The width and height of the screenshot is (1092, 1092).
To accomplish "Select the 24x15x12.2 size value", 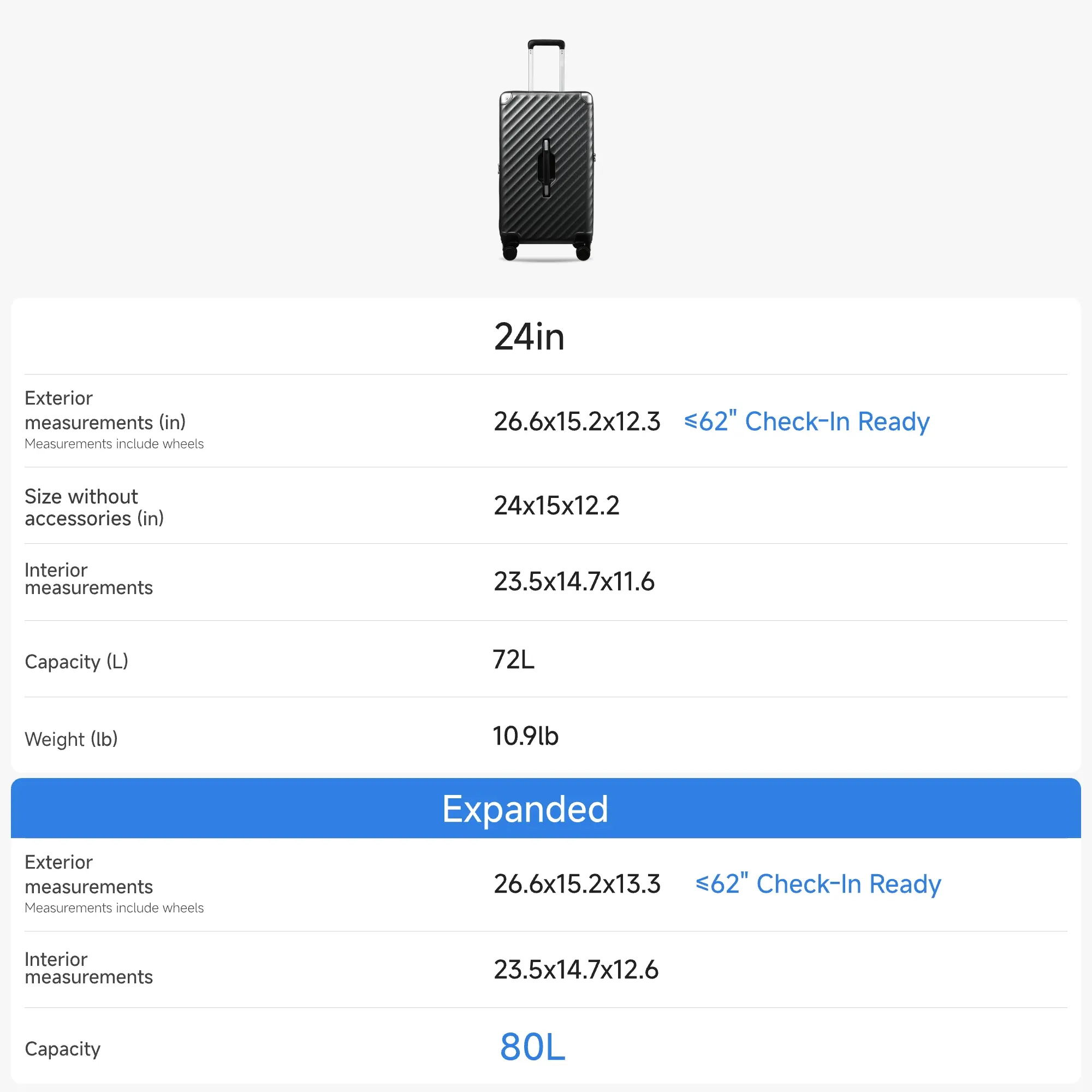I will (x=556, y=505).
